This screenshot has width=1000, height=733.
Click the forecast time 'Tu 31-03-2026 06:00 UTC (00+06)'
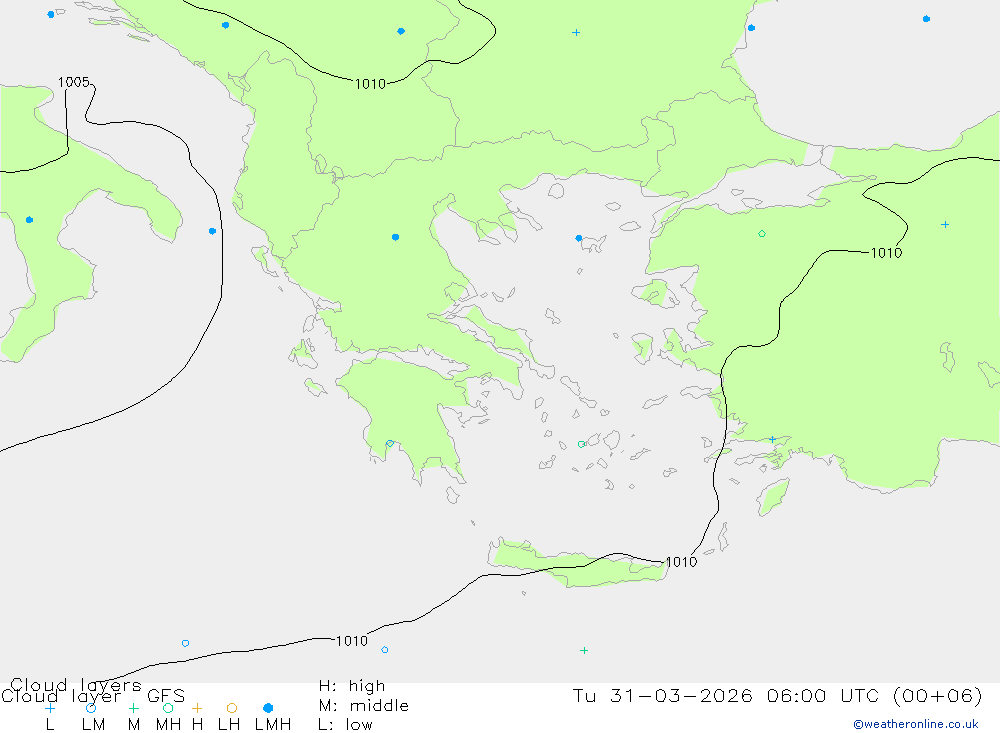pyautogui.click(x=777, y=695)
